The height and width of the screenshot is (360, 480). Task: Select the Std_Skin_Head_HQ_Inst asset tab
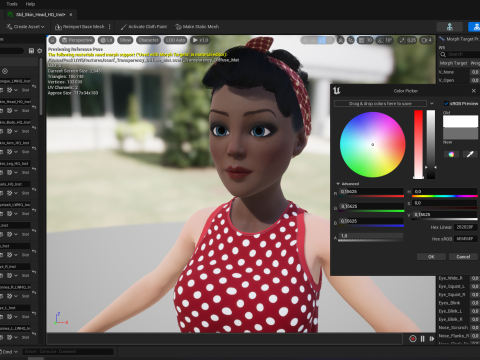click(x=40, y=15)
